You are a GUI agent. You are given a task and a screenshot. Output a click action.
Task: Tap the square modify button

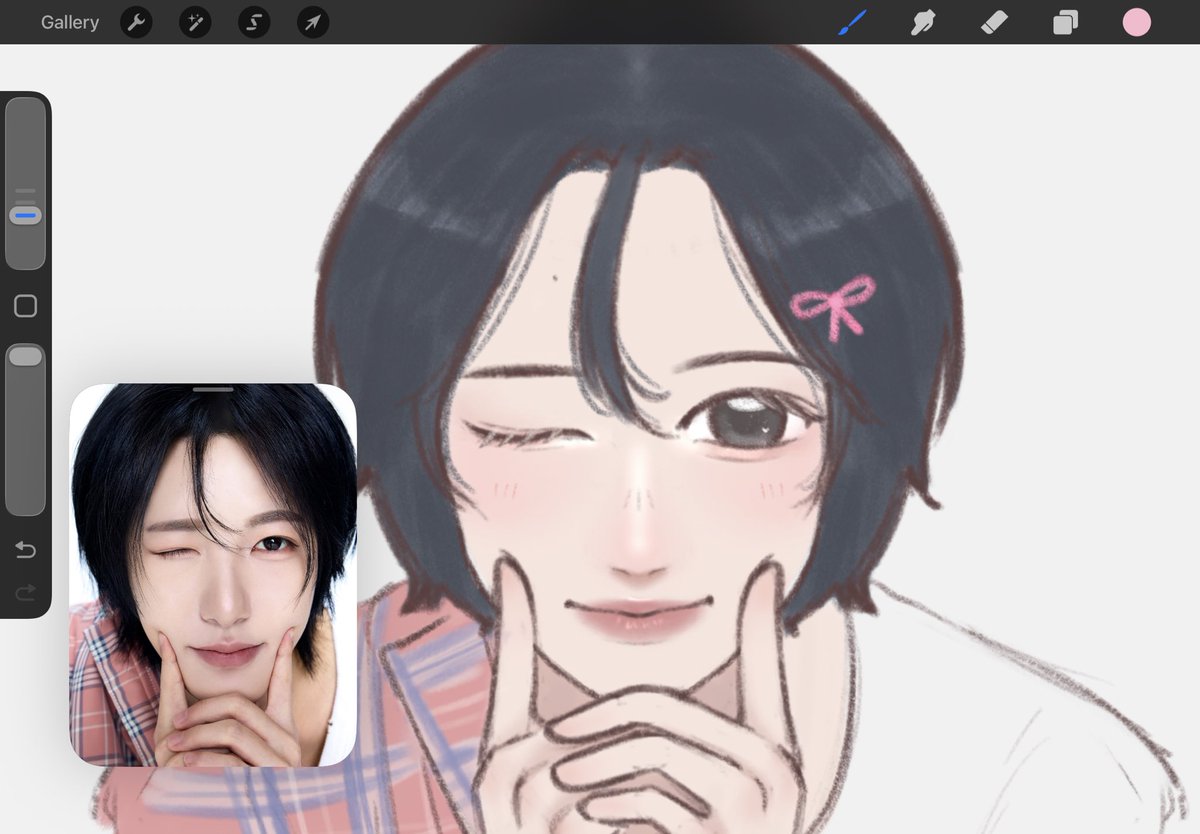pyautogui.click(x=25, y=306)
